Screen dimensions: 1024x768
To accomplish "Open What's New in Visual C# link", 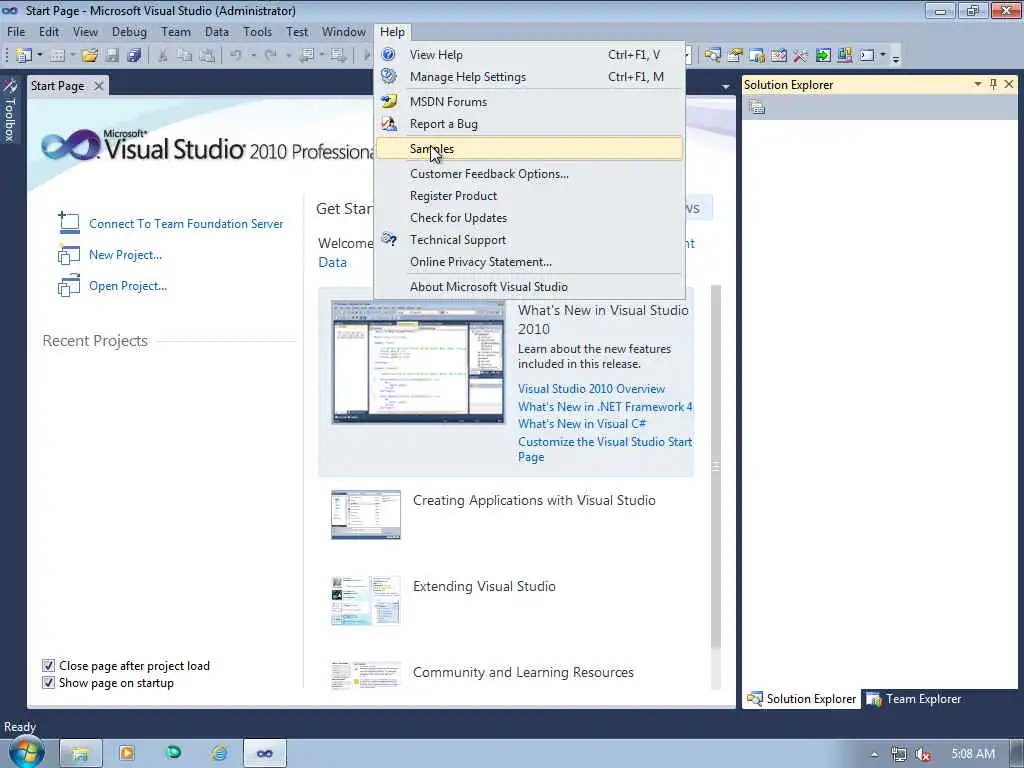I will tap(582, 424).
